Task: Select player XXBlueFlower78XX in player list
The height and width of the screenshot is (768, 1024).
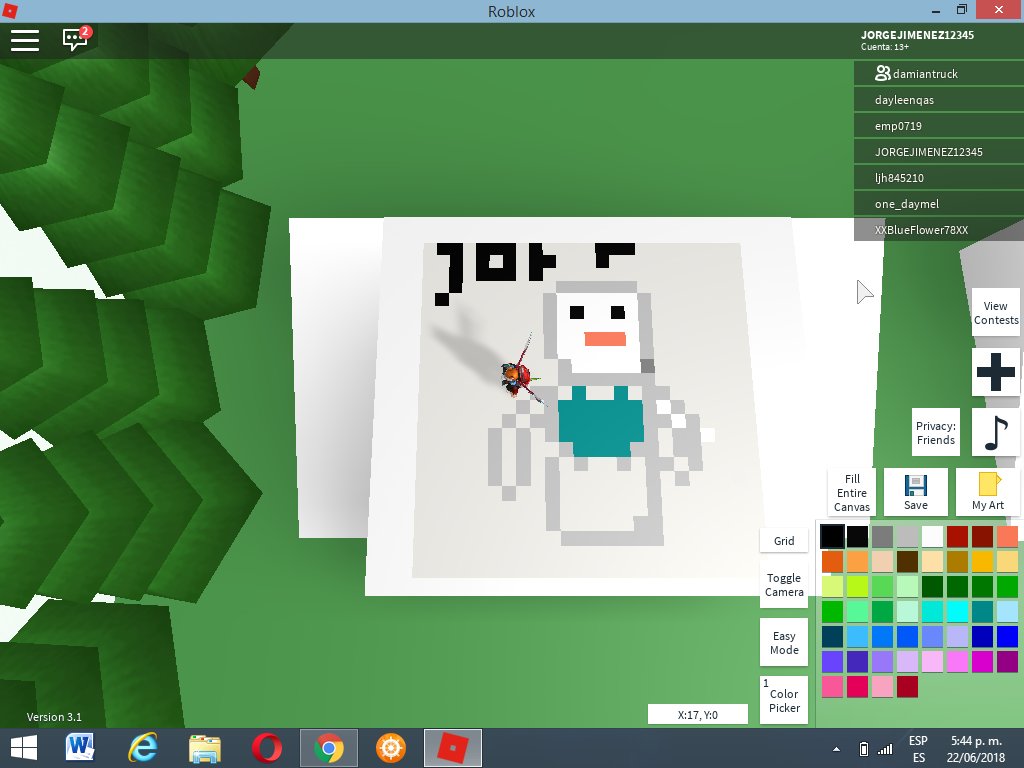Action: tap(938, 230)
